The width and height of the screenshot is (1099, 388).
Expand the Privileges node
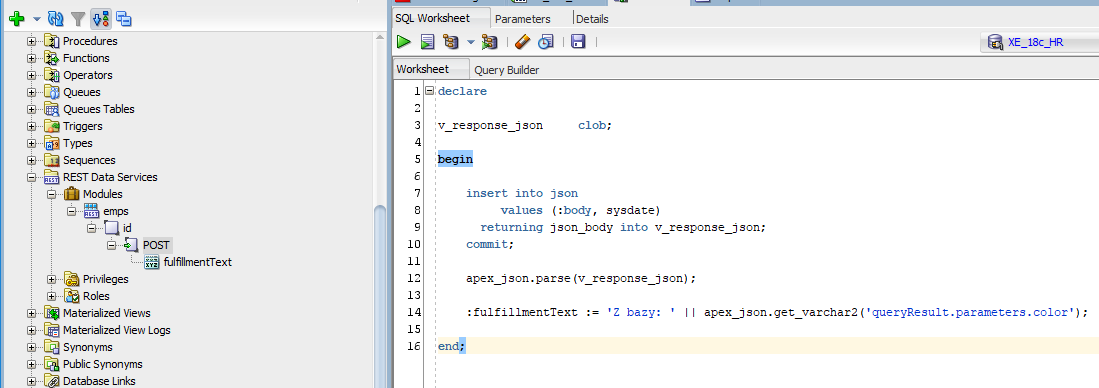51,279
